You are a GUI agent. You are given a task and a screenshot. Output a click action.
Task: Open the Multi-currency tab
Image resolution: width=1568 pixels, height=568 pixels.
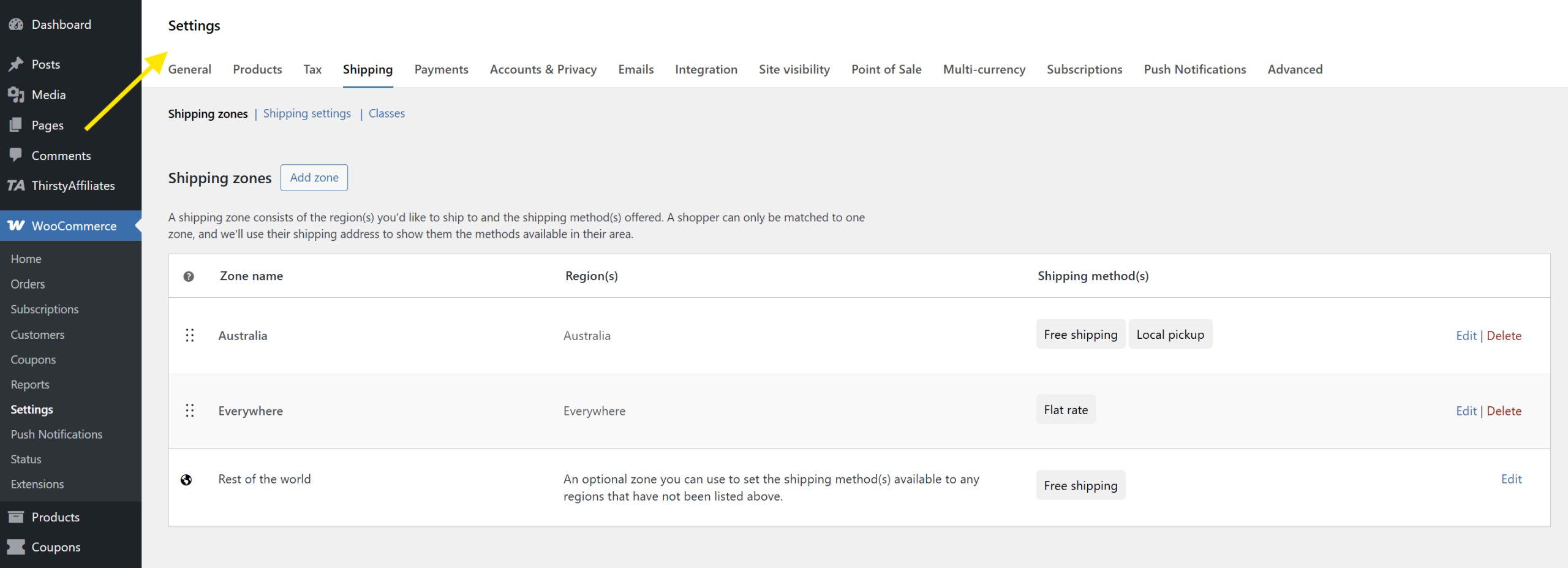984,70
